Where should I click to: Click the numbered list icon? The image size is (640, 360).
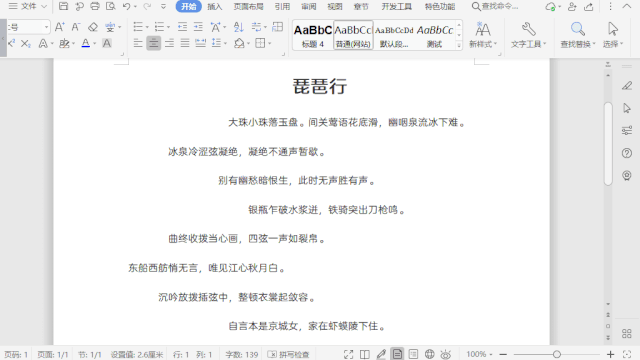(x=159, y=27)
